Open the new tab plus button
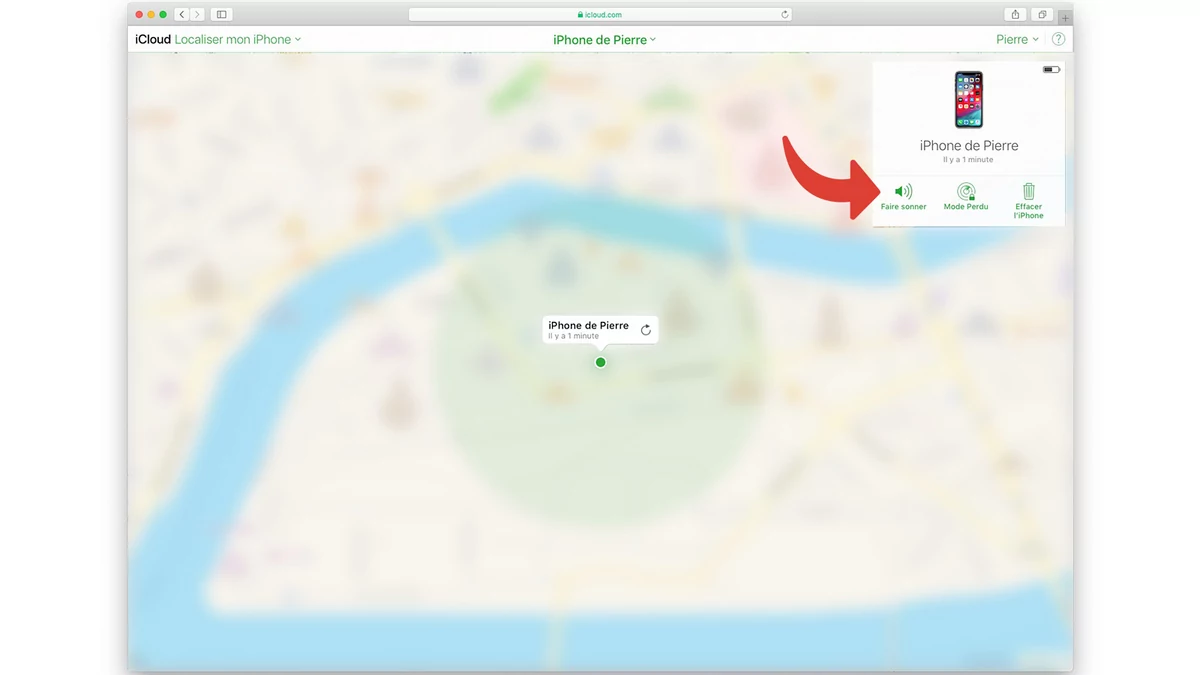Image resolution: width=1200 pixels, height=675 pixels. pos(1065,18)
